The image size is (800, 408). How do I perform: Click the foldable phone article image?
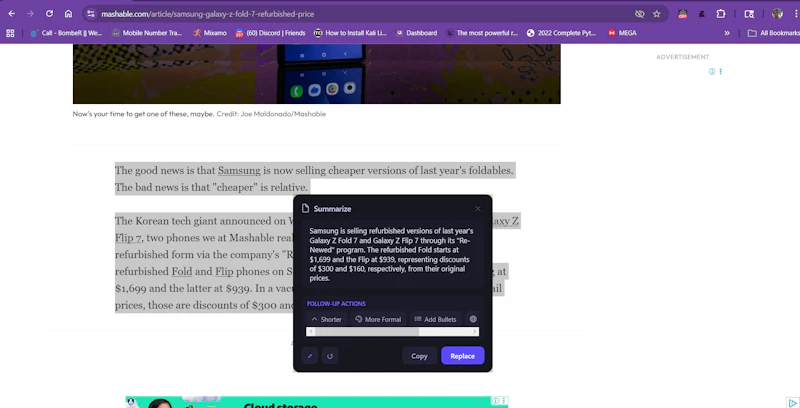[316, 74]
